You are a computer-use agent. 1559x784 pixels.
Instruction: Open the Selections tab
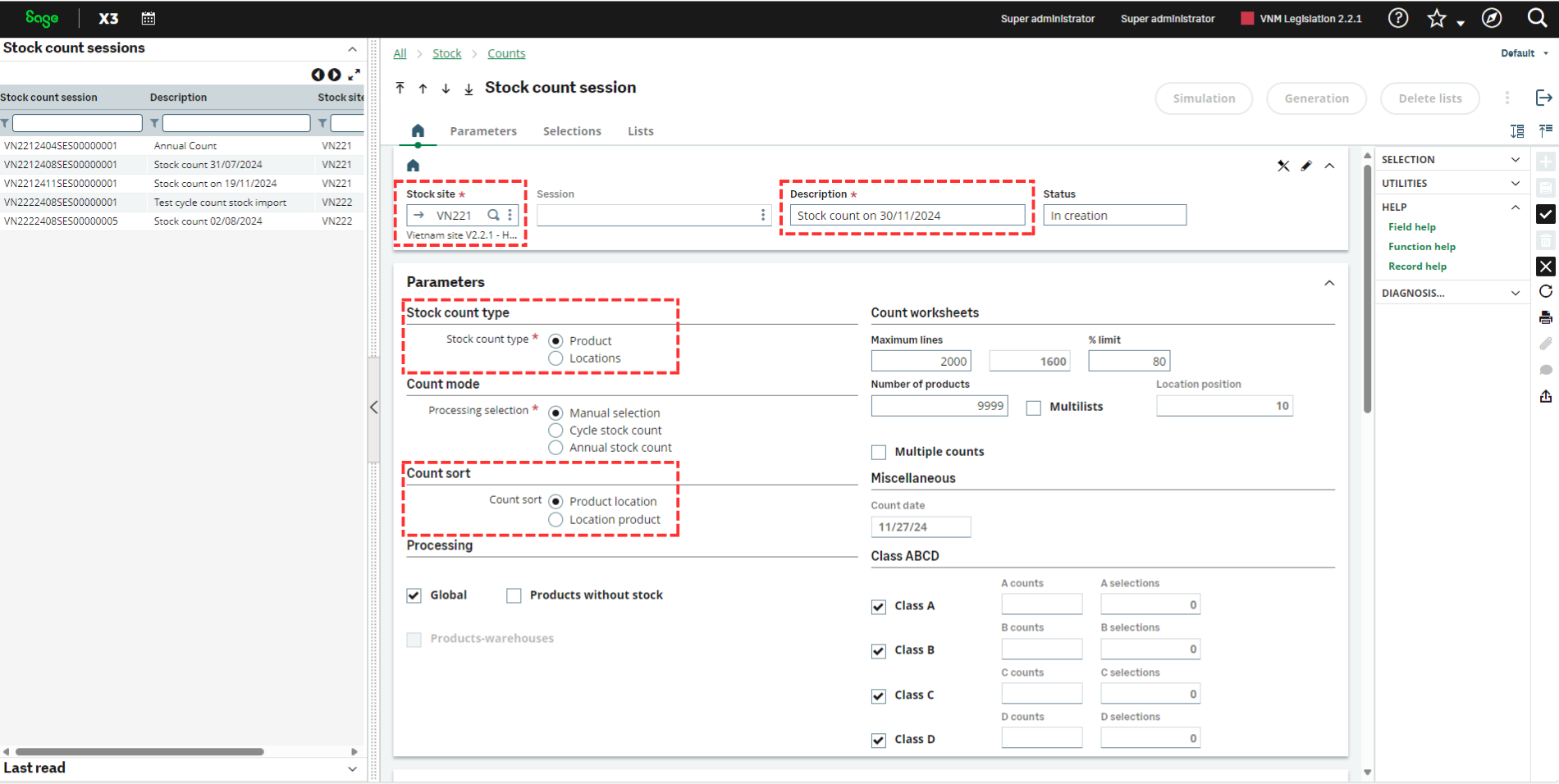pos(572,131)
